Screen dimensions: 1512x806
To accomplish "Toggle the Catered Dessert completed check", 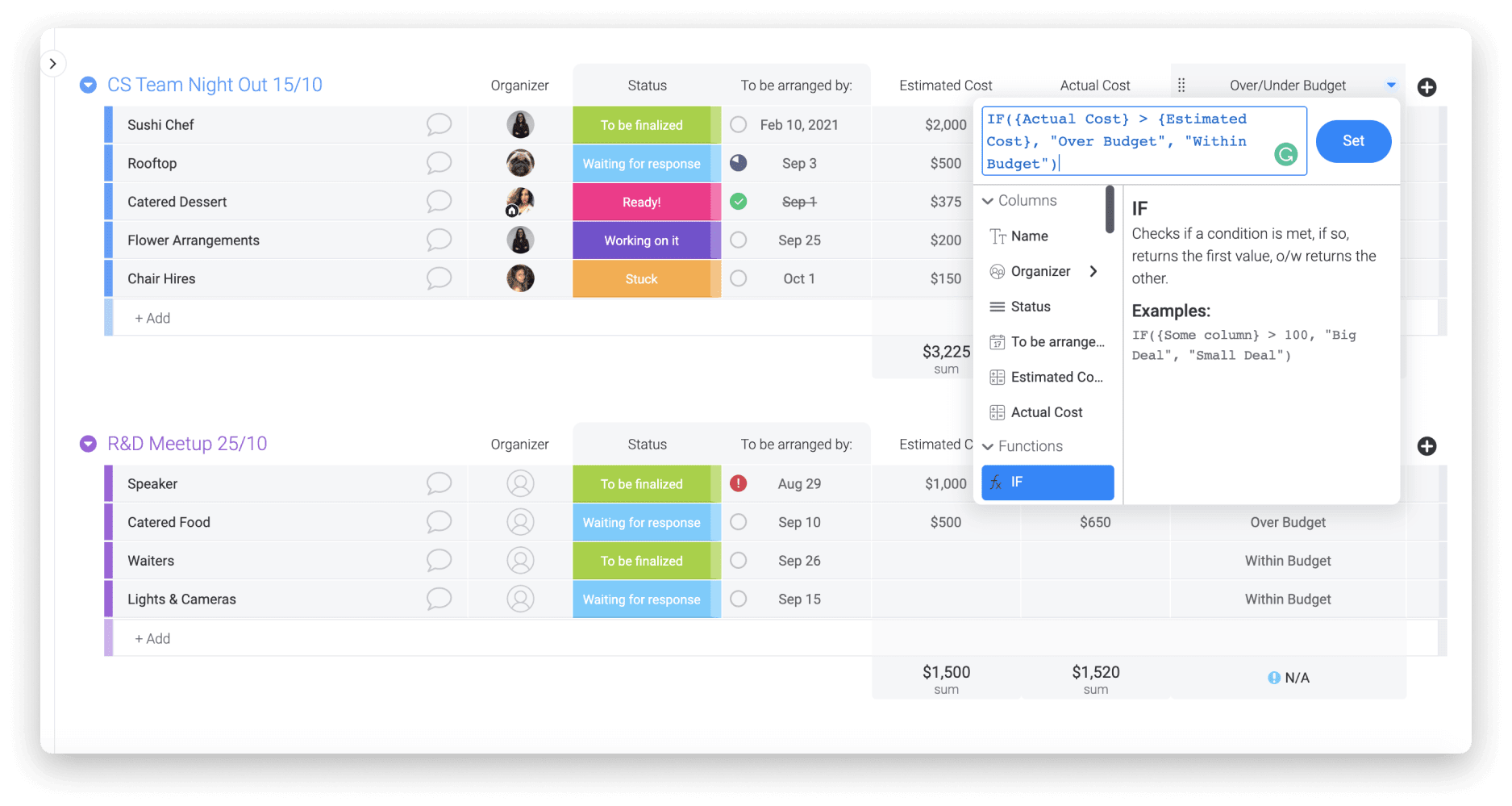I will (x=738, y=202).
